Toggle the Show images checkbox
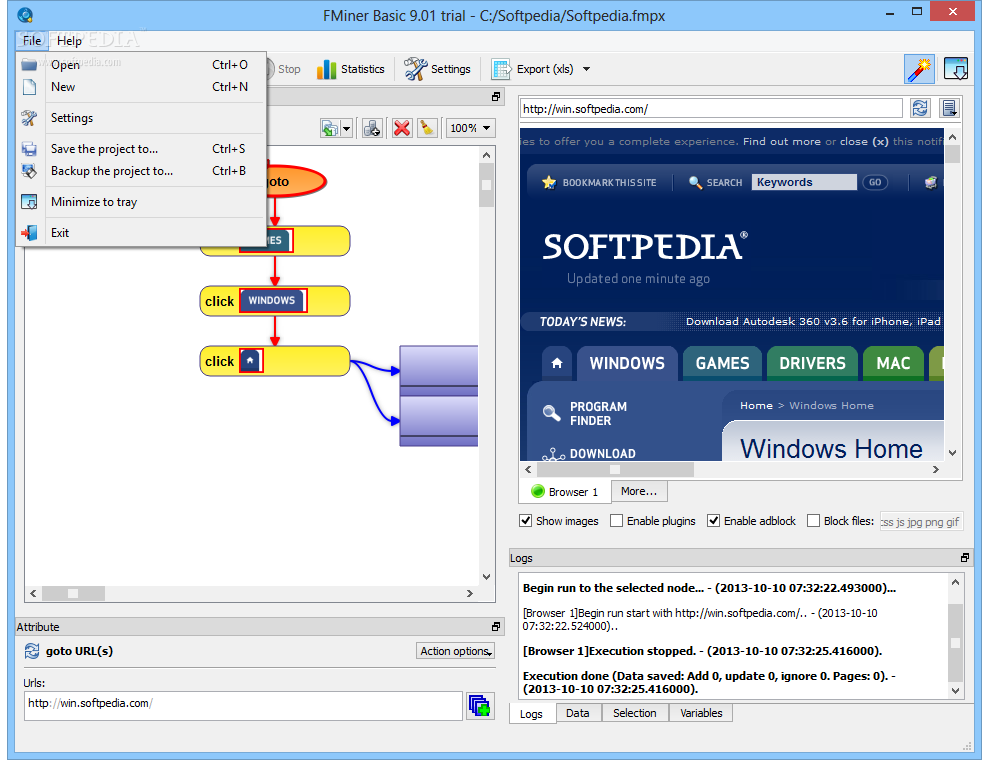The width and height of the screenshot is (982, 760). (525, 521)
